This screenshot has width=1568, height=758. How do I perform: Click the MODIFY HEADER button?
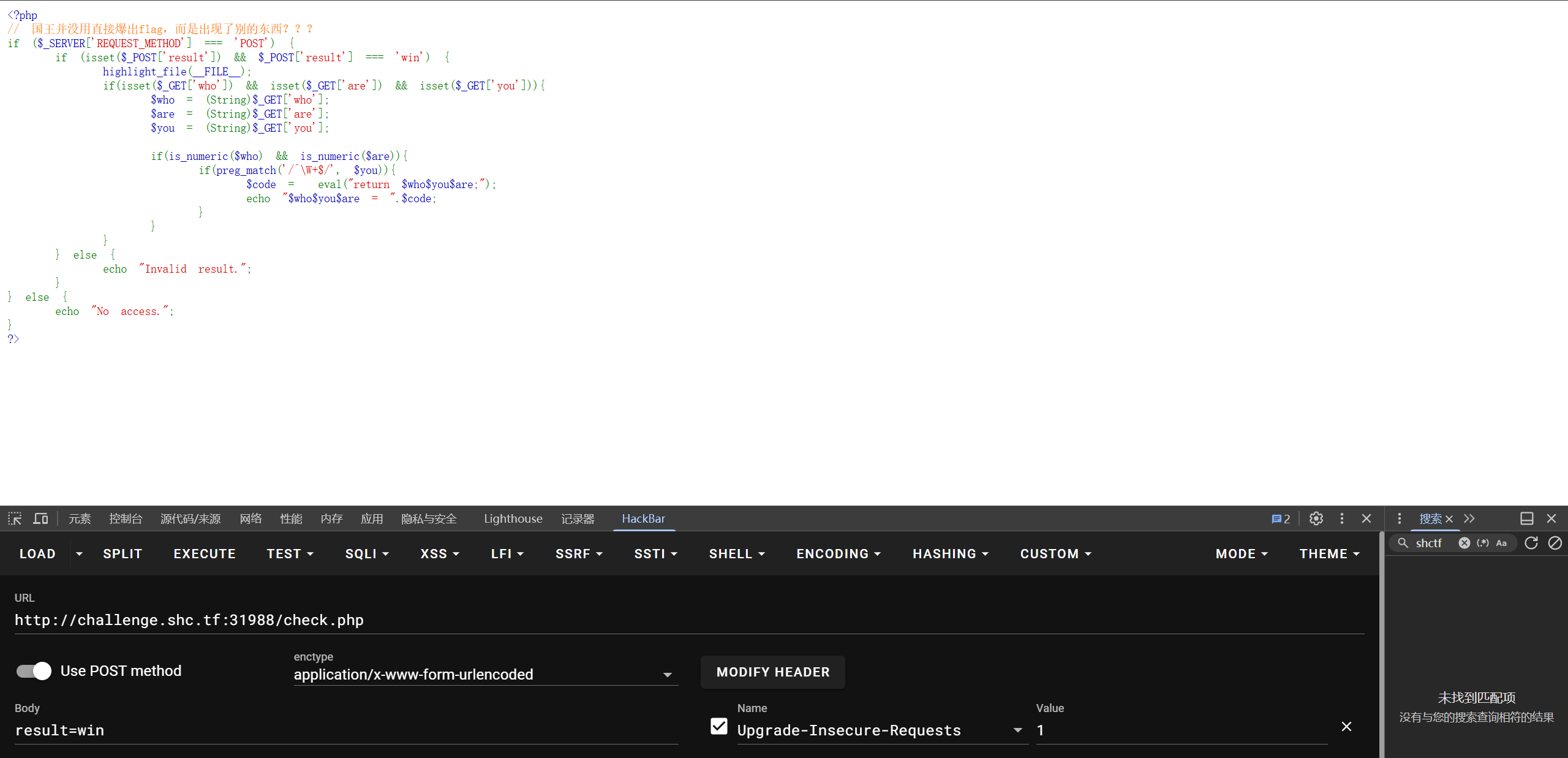tap(773, 672)
